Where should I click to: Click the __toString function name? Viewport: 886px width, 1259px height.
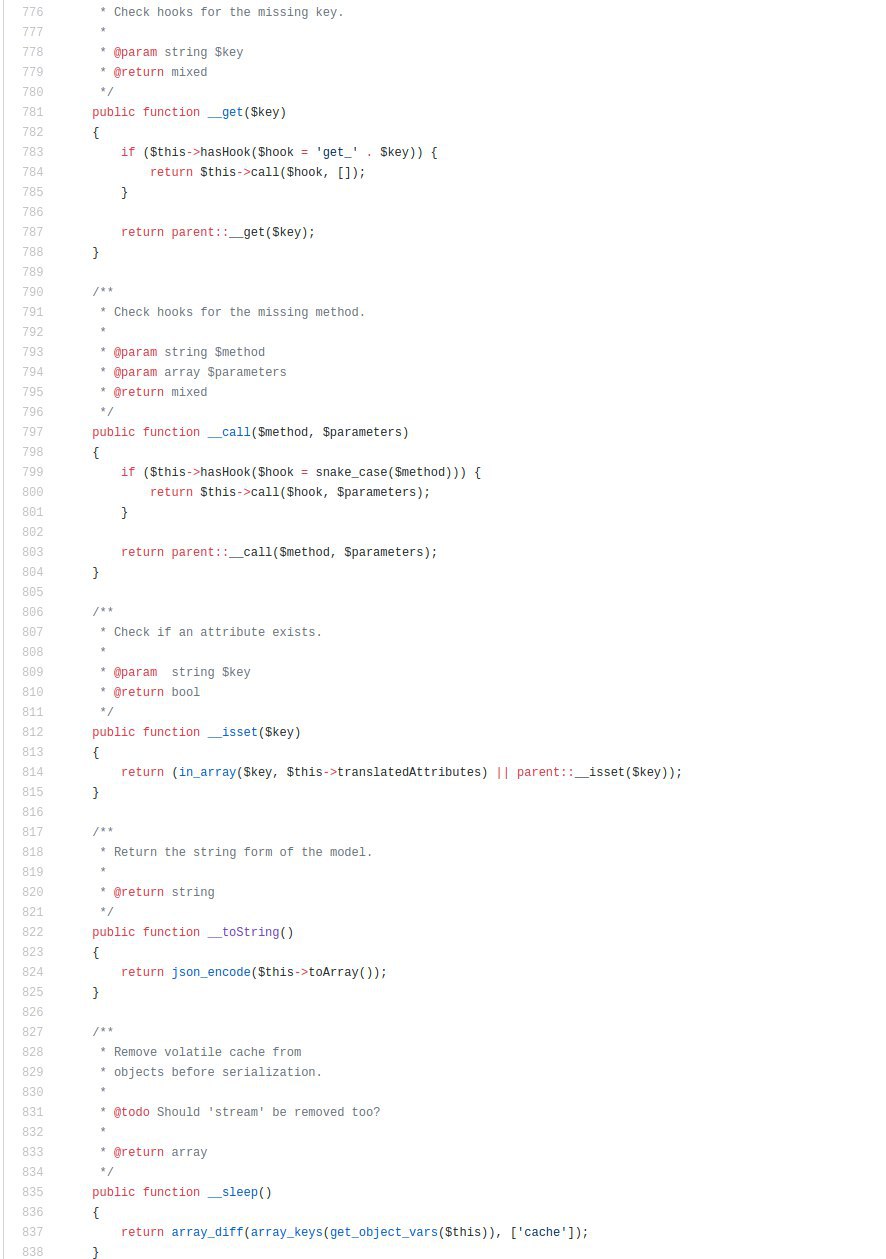point(244,932)
